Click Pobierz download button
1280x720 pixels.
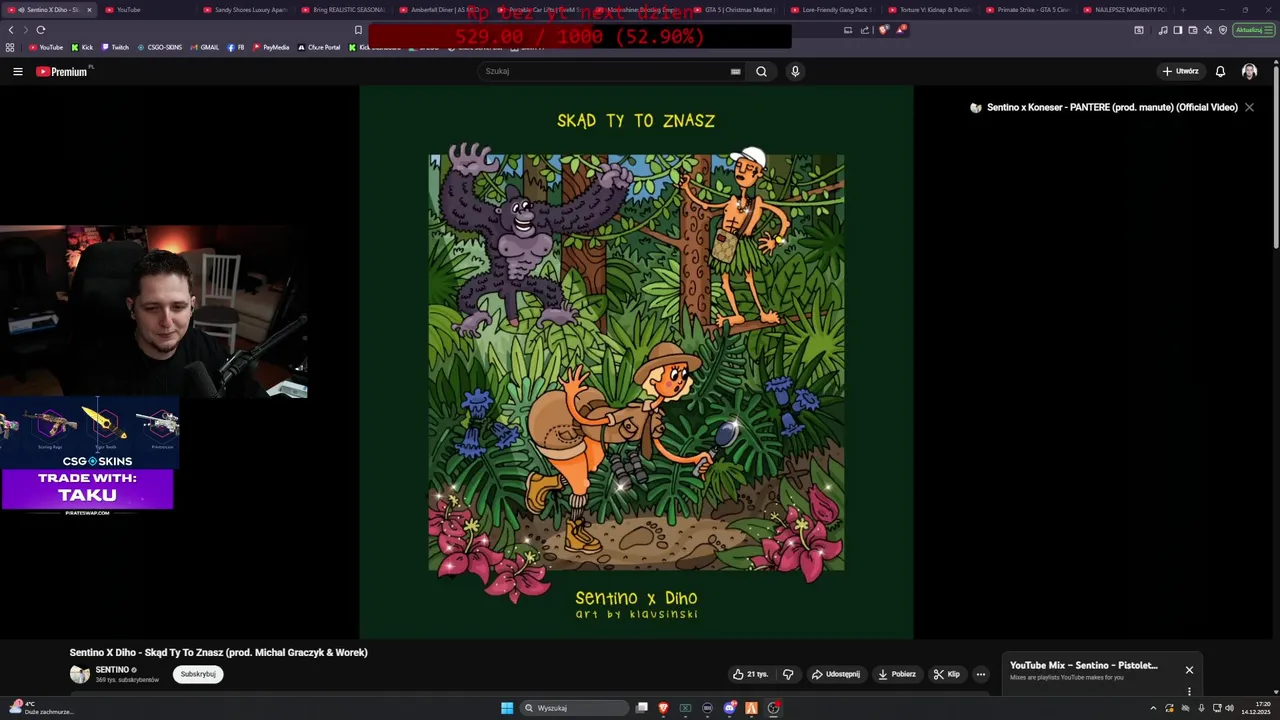click(897, 674)
